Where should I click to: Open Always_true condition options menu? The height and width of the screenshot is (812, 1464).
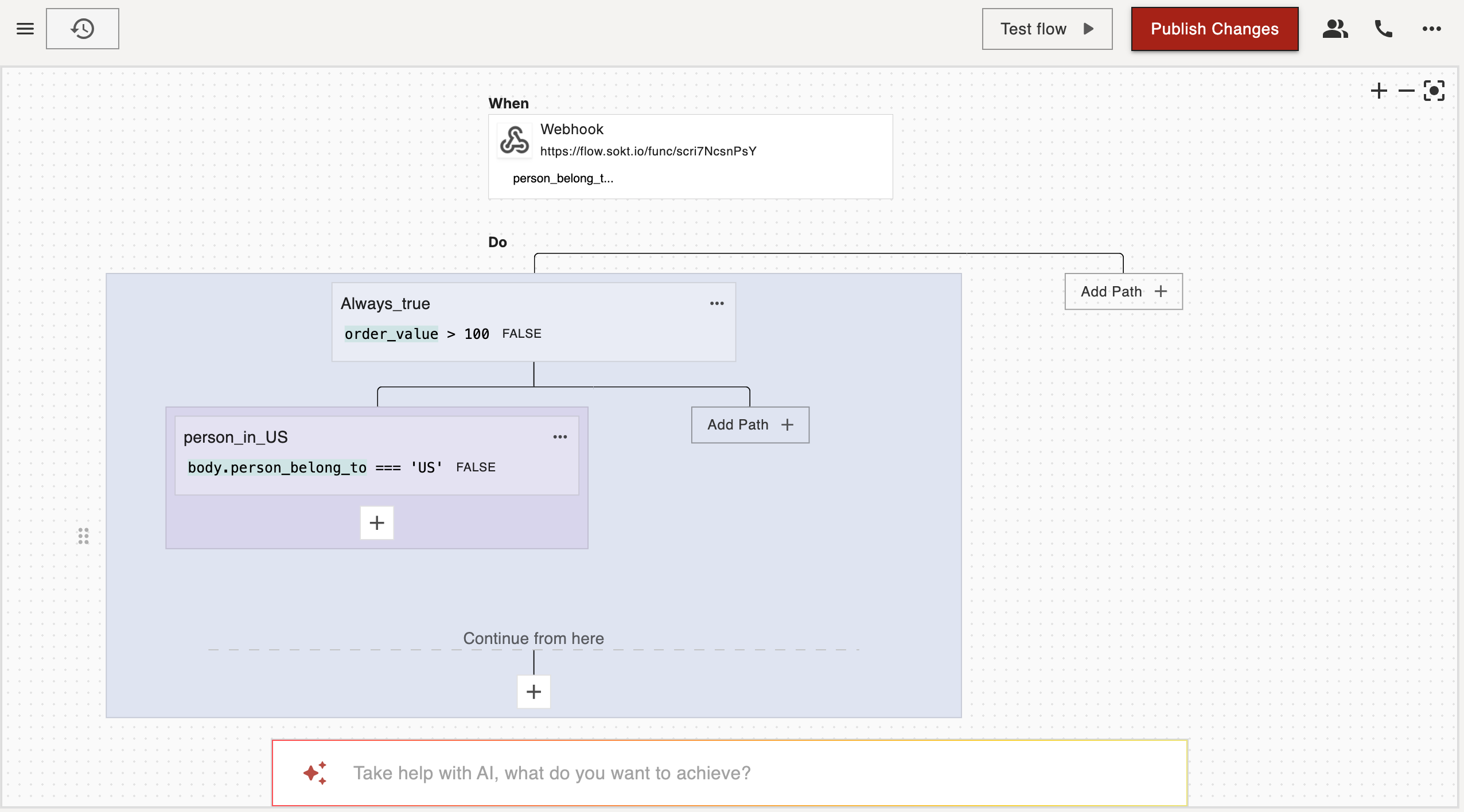point(717,303)
